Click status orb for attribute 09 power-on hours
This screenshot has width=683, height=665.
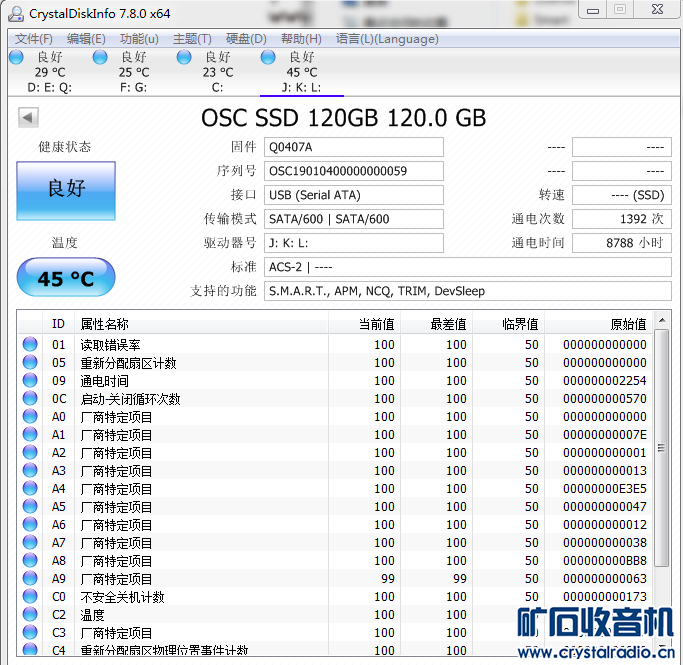(31, 381)
